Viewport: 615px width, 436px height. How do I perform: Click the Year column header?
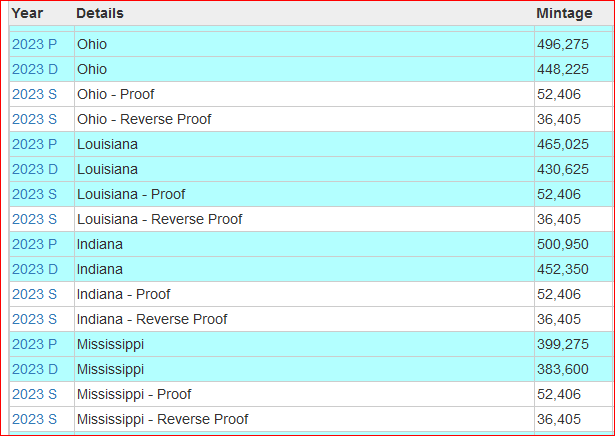pos(28,13)
